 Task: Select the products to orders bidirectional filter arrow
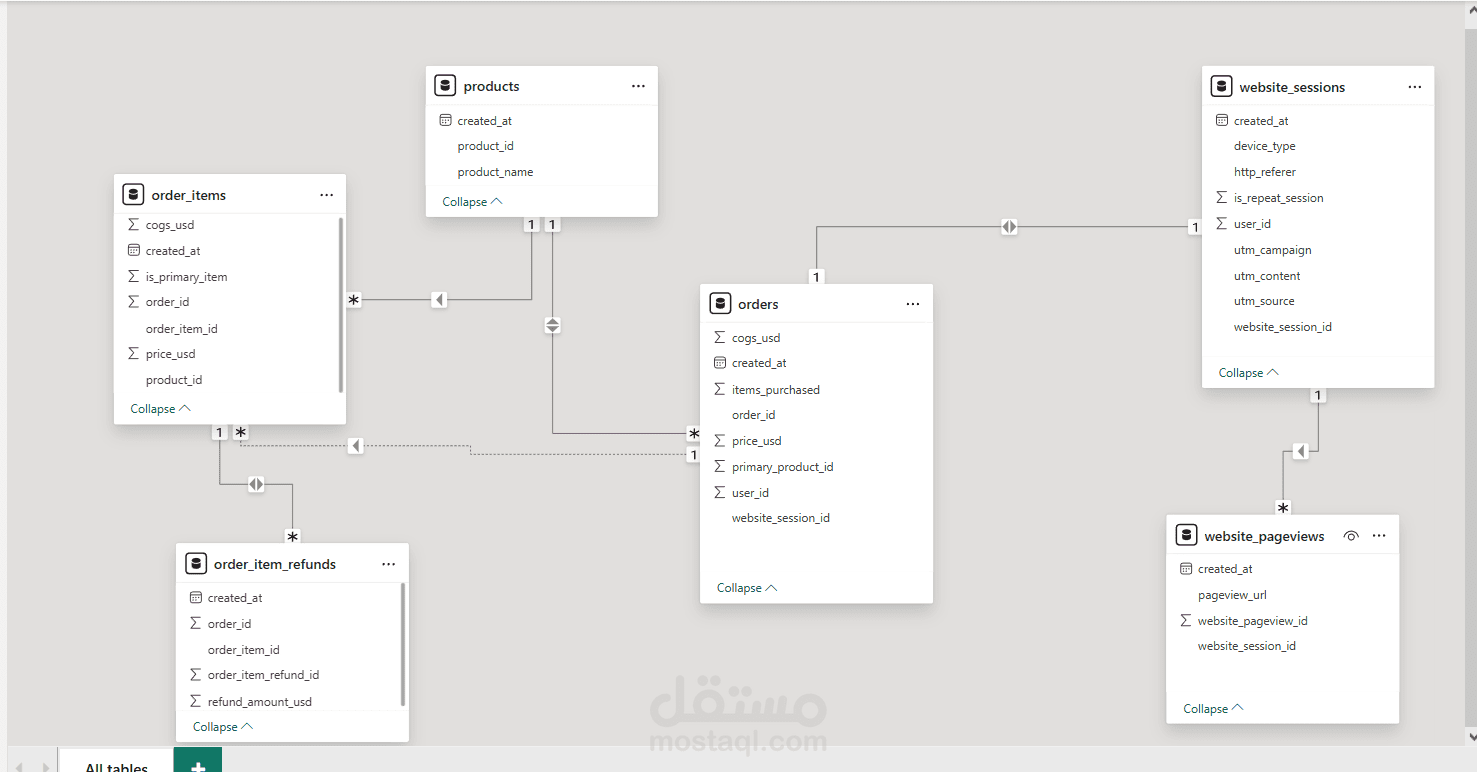point(552,325)
